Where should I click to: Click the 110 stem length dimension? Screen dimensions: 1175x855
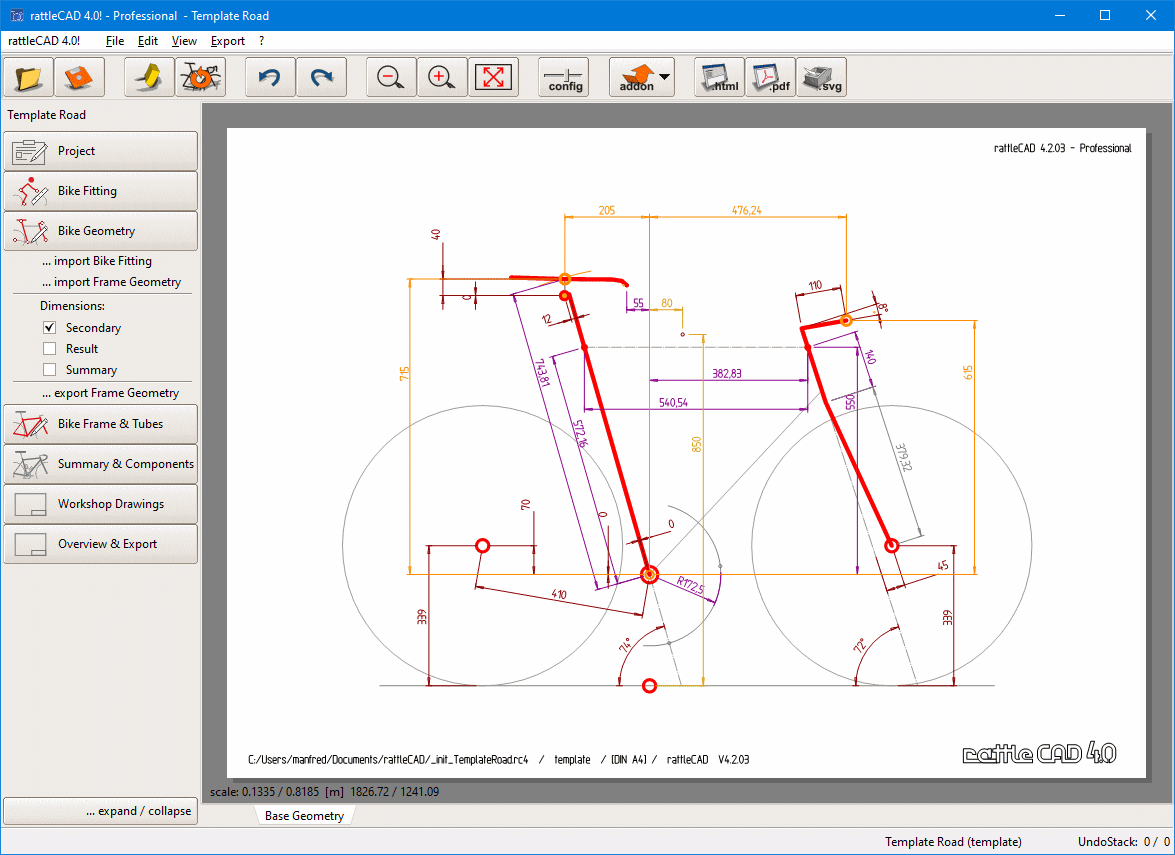pyautogui.click(x=815, y=285)
